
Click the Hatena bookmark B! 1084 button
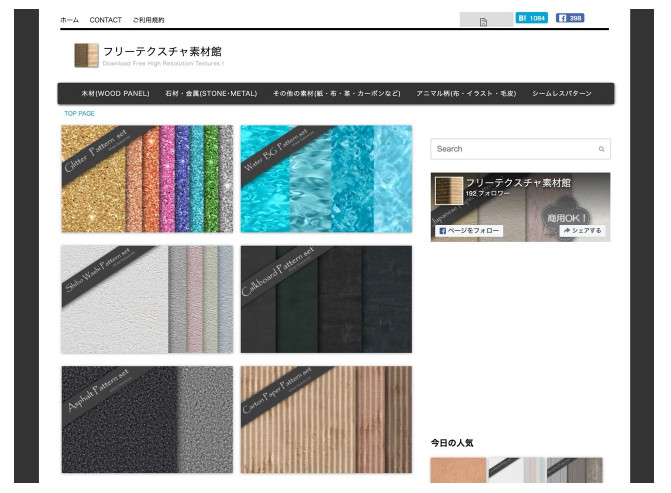(x=531, y=18)
